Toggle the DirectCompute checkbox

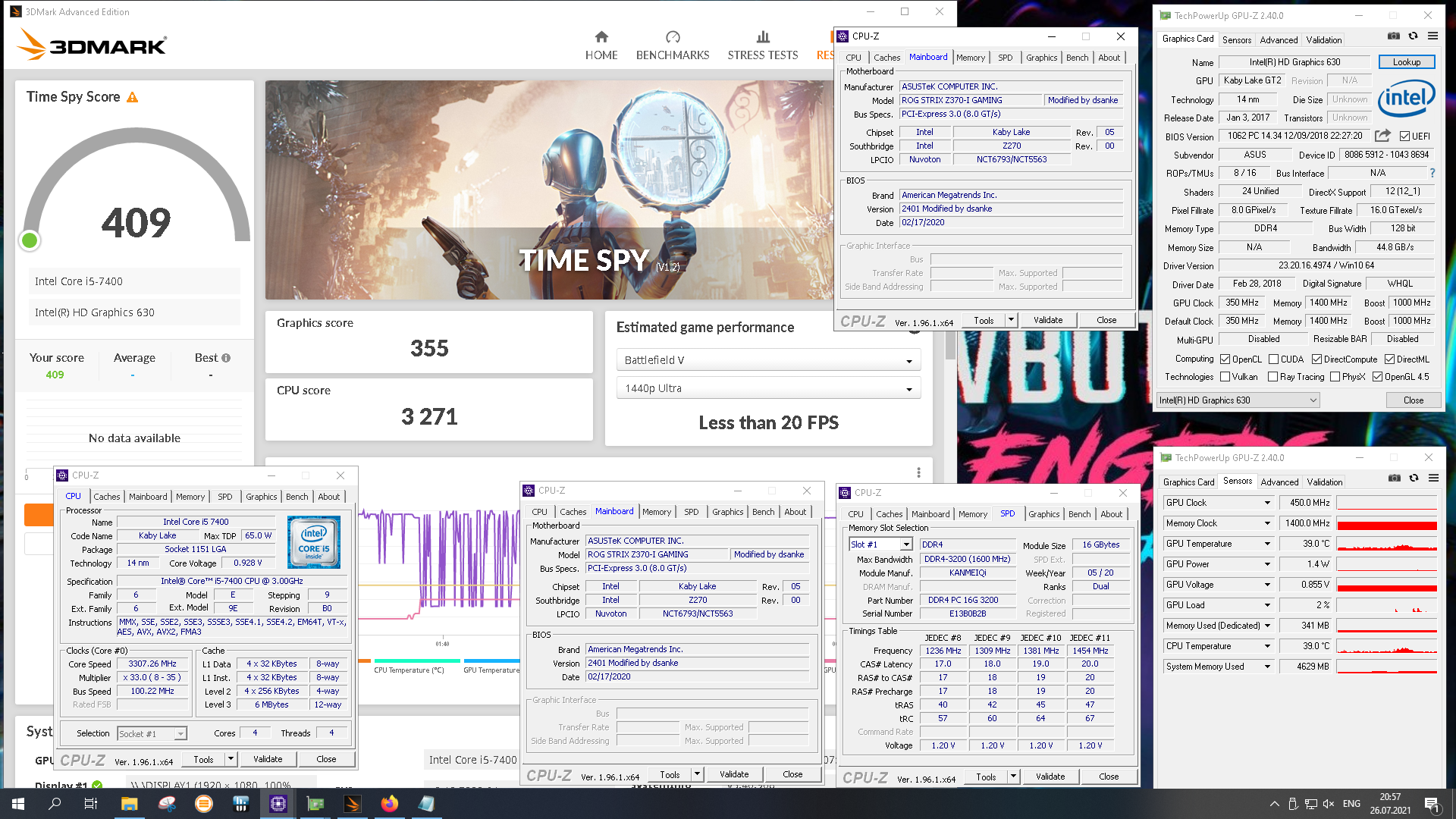pyautogui.click(x=1316, y=359)
